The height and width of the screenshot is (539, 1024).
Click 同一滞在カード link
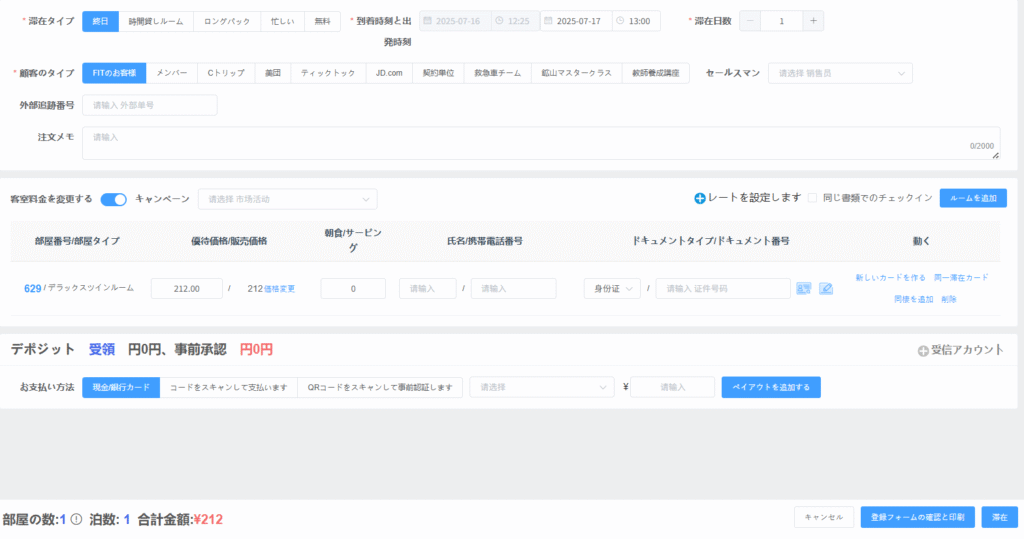(961, 278)
